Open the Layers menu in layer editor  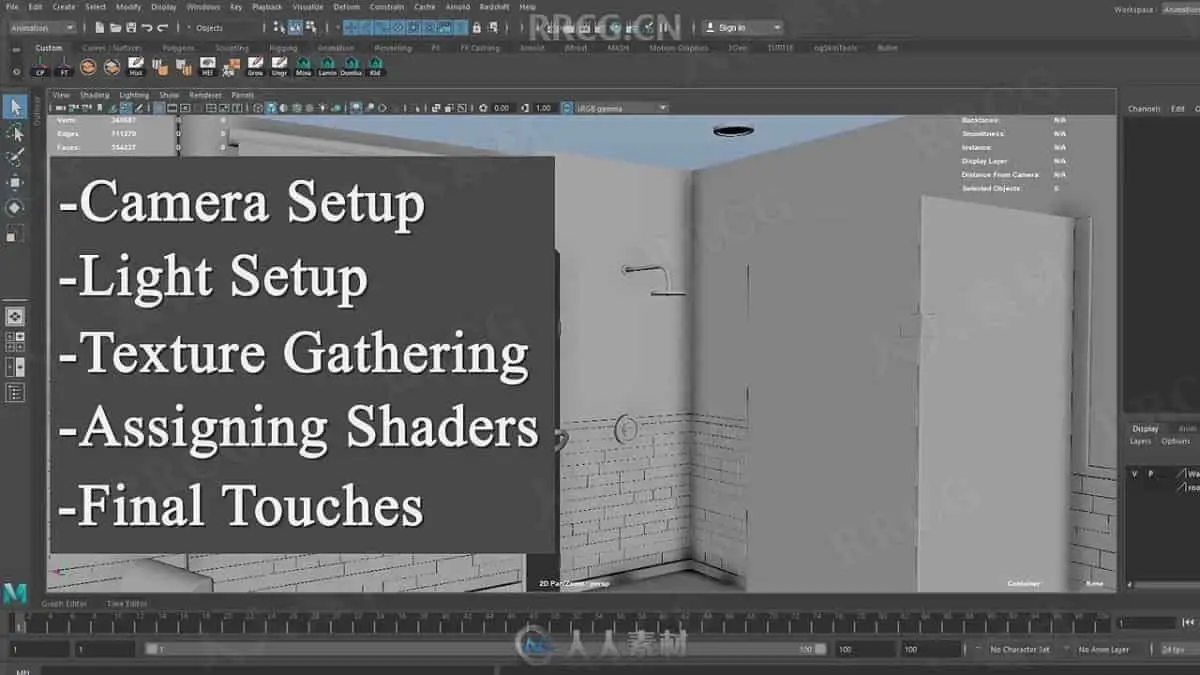[x=1140, y=441]
